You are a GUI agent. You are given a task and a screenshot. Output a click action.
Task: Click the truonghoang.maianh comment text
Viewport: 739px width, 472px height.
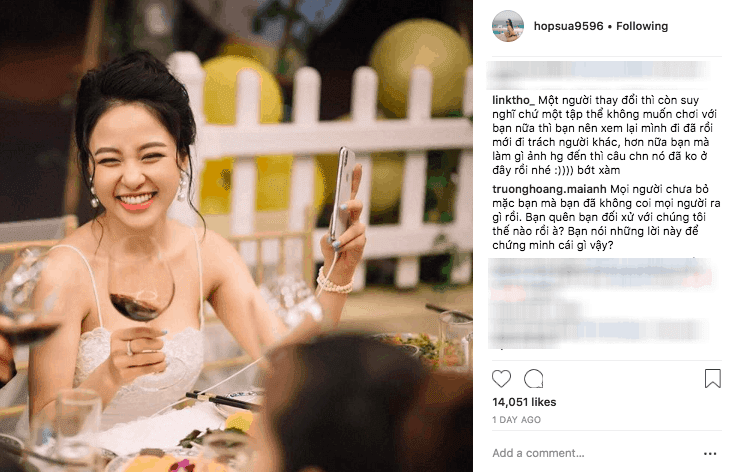606,217
